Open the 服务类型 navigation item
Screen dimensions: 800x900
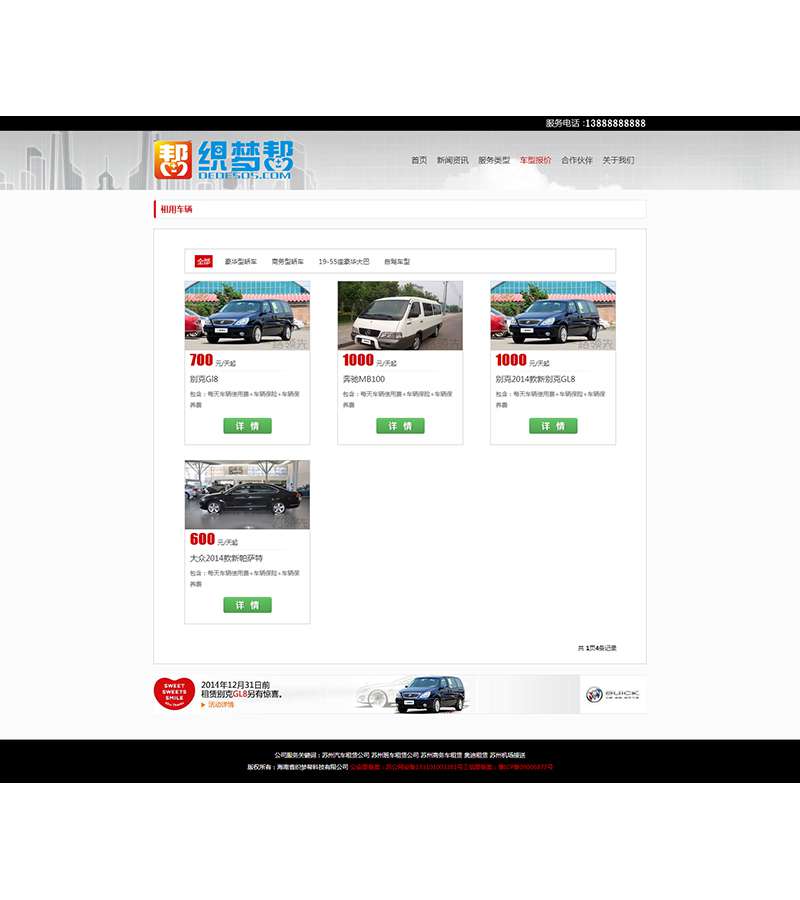(494, 160)
